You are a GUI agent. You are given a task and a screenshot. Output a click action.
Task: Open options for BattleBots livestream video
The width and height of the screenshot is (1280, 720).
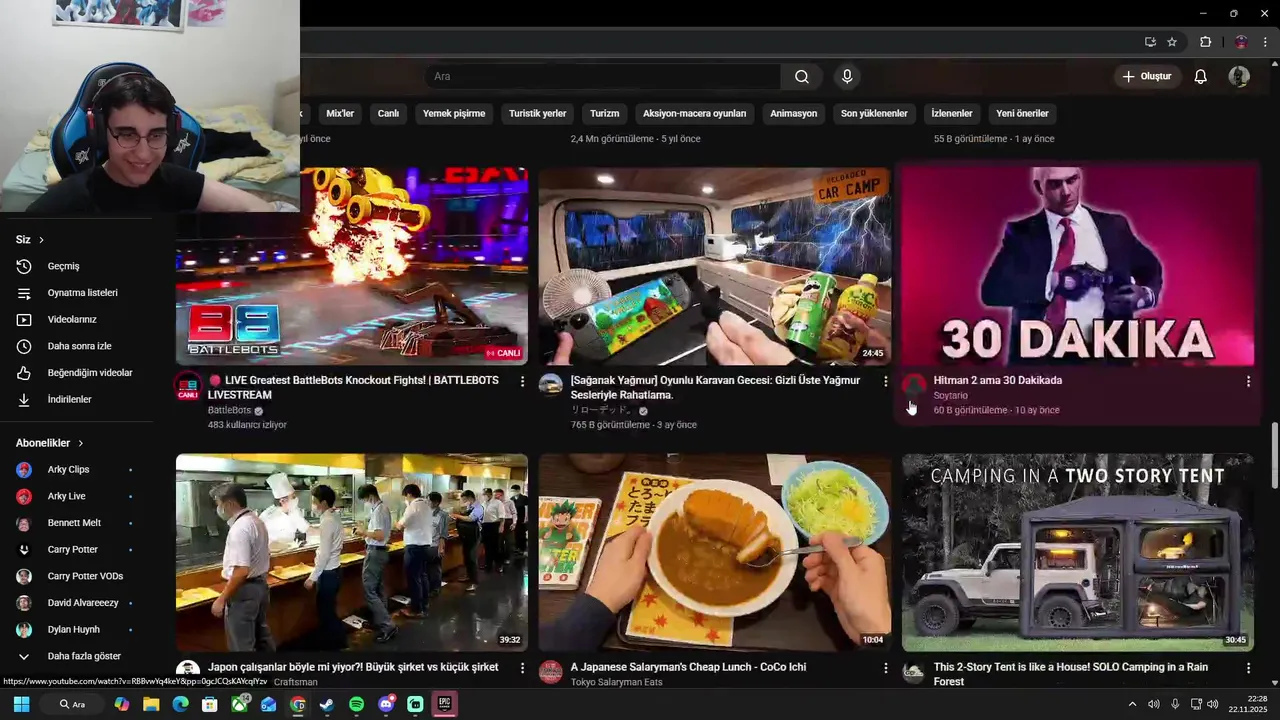click(x=522, y=381)
